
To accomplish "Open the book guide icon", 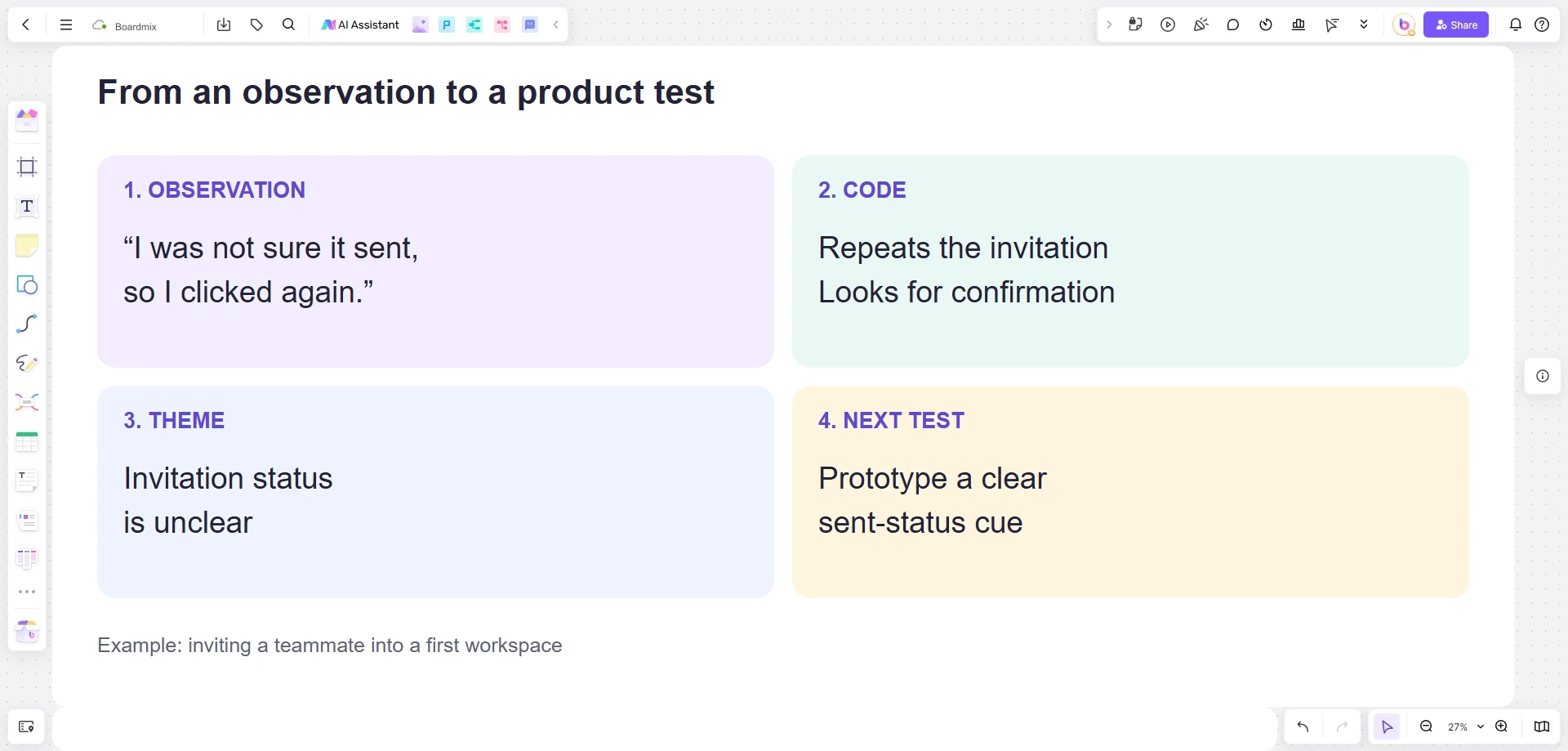I will pyautogui.click(x=1542, y=726).
